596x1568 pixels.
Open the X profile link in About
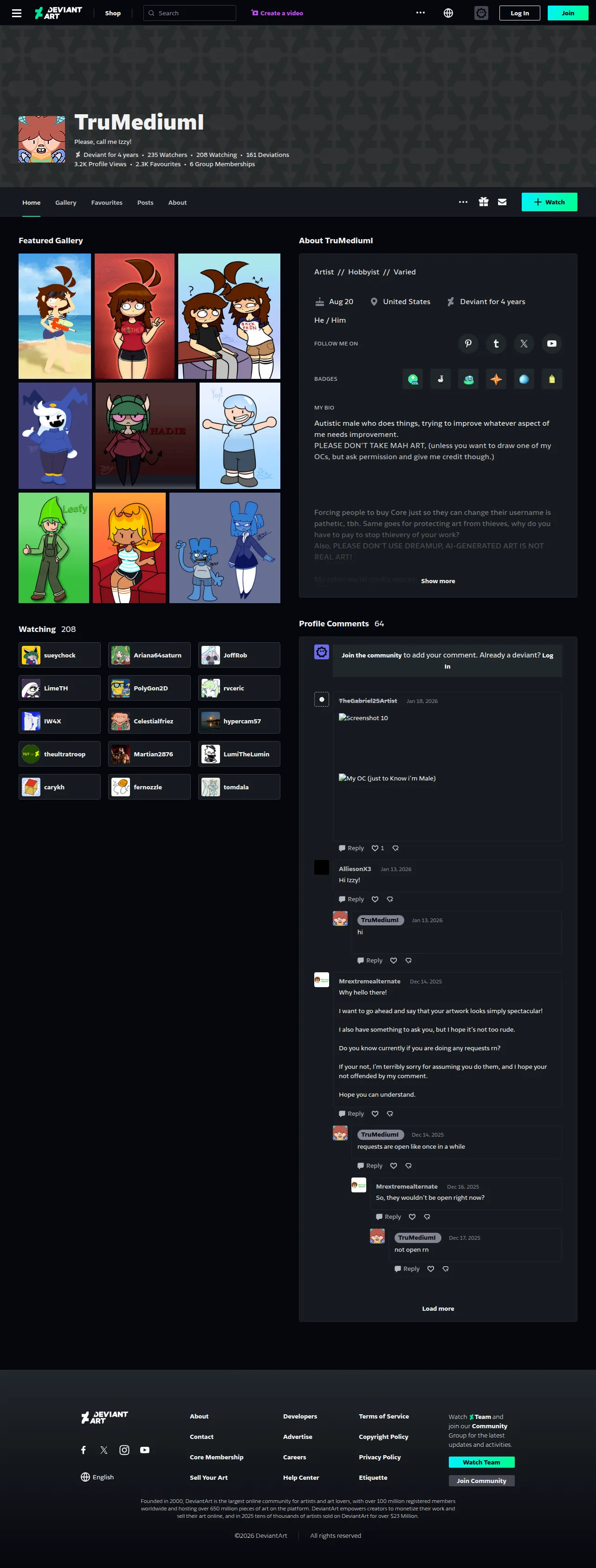(524, 343)
